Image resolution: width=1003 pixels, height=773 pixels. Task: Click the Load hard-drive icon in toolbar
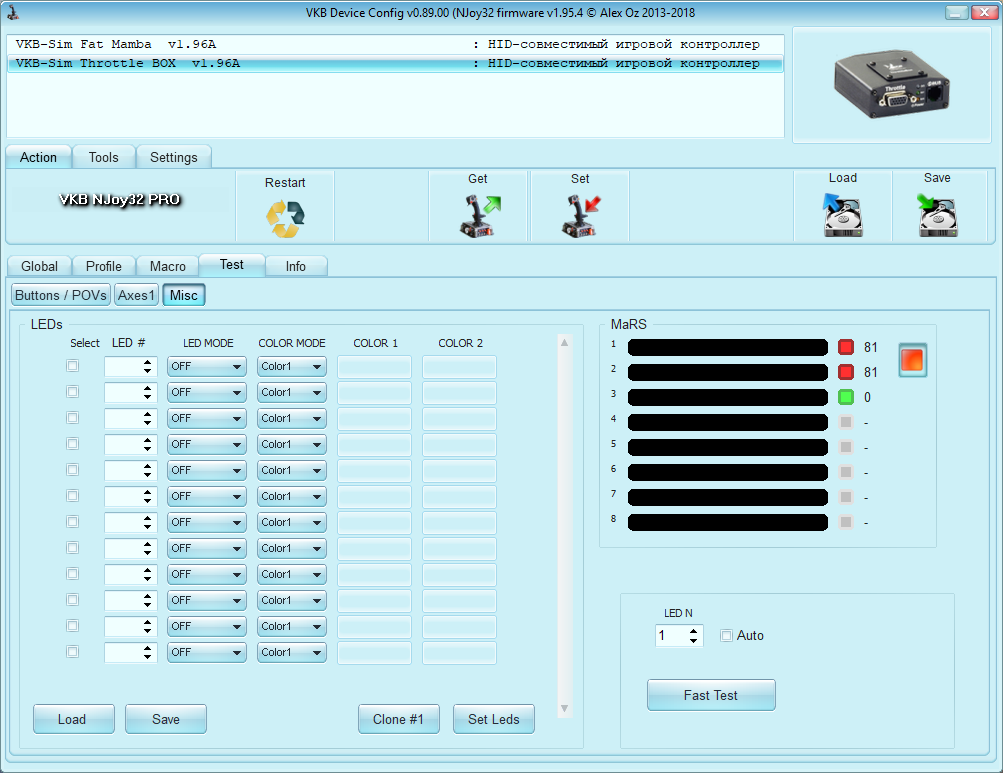842,215
